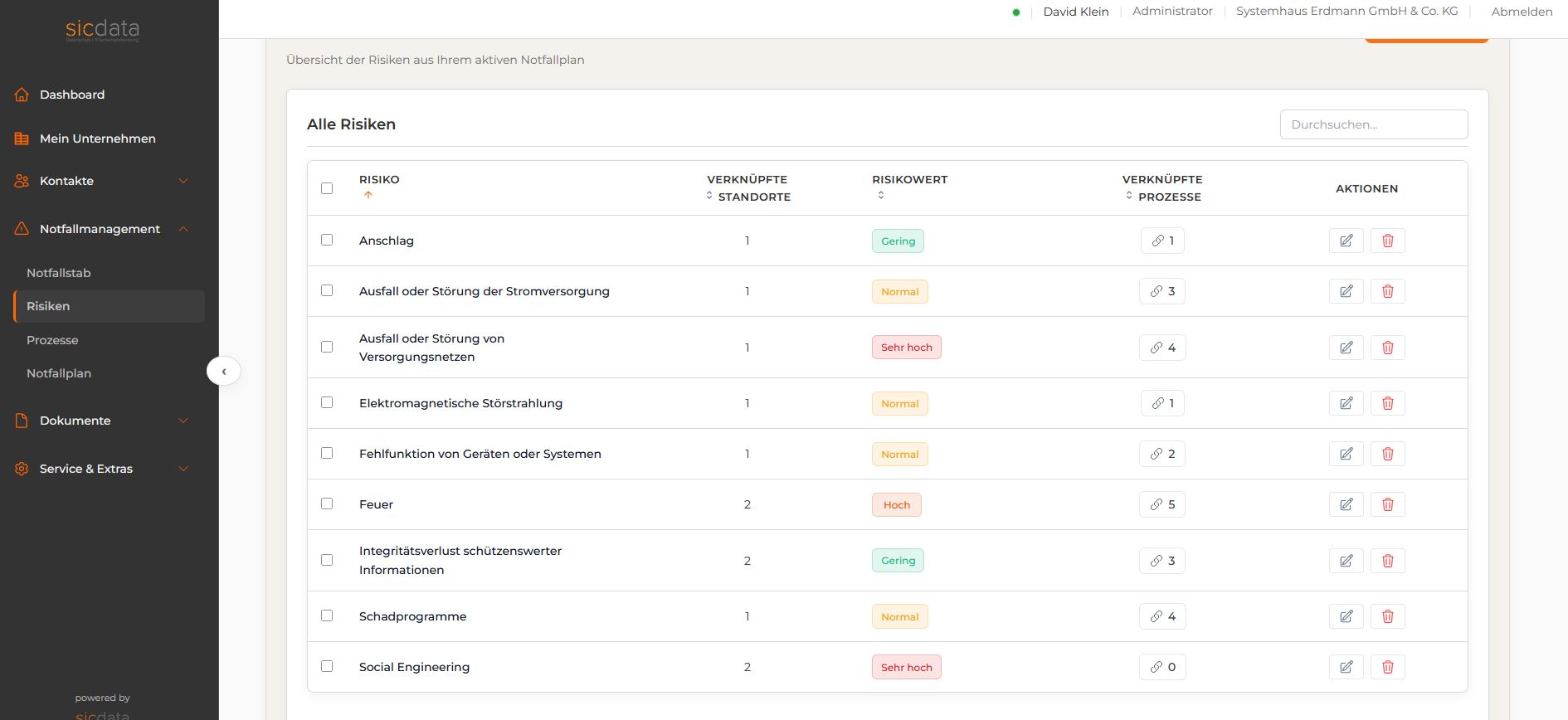The width and height of the screenshot is (1568, 720).
Task: Edit the Anschlag risk
Action: coord(1346,241)
